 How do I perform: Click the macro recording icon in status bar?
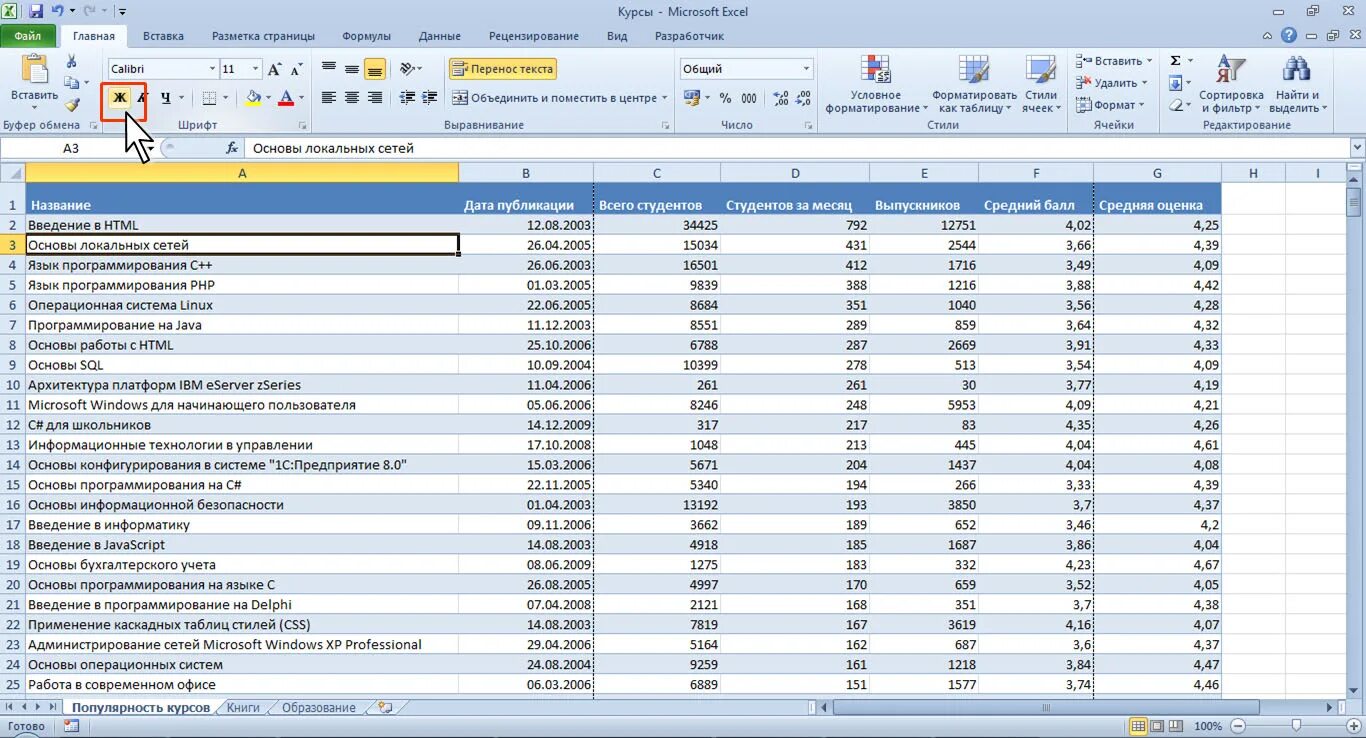[x=71, y=726]
